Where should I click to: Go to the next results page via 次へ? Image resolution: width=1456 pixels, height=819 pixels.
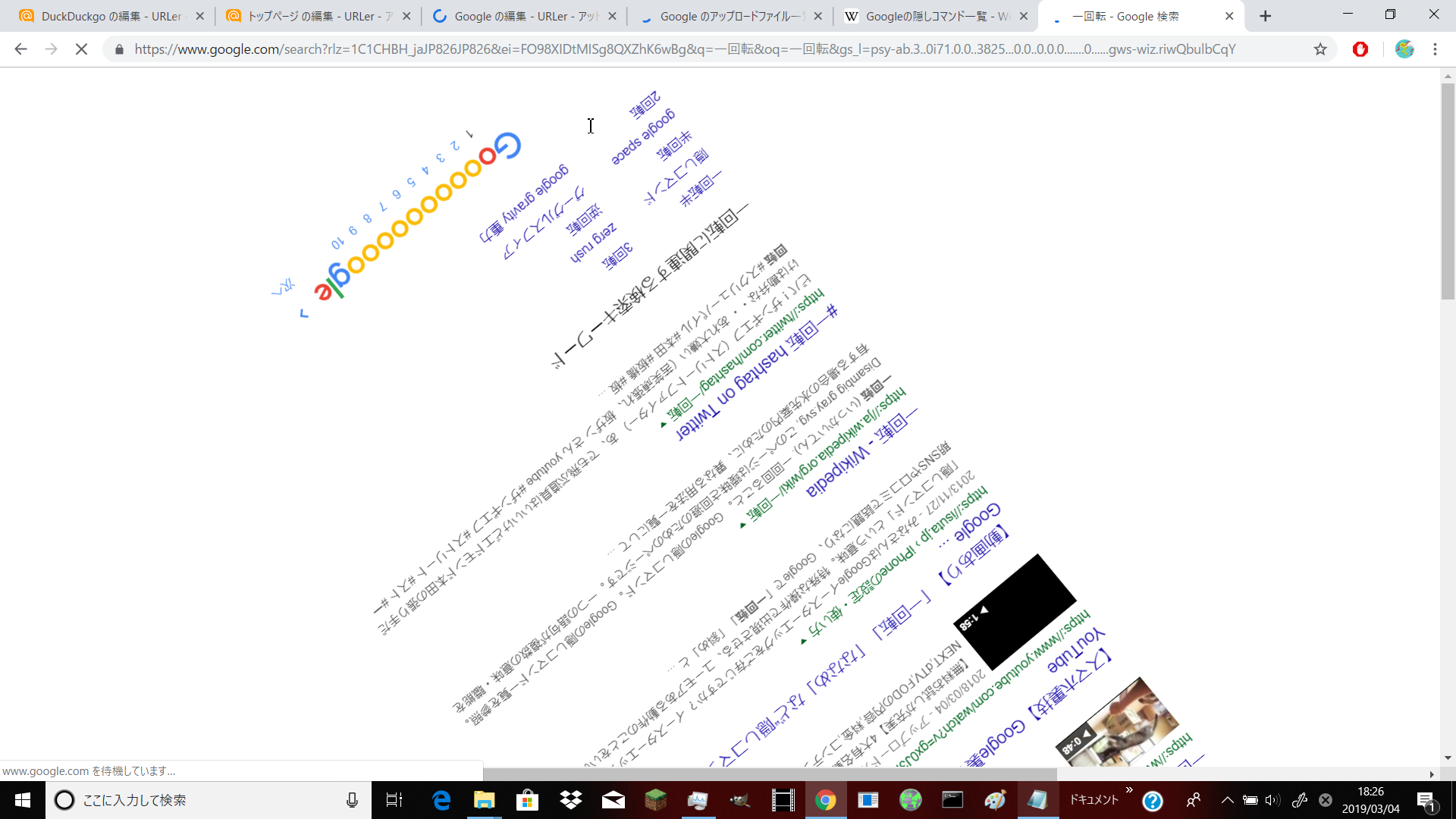(x=283, y=287)
